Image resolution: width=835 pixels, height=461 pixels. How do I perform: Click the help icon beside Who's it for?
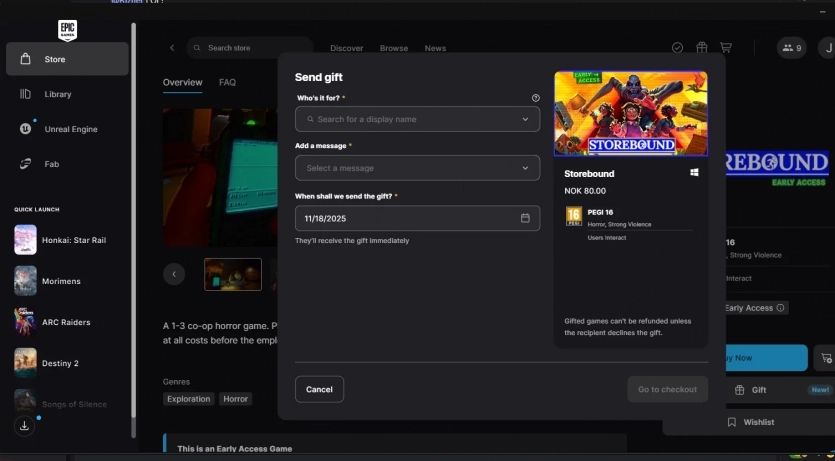point(536,98)
